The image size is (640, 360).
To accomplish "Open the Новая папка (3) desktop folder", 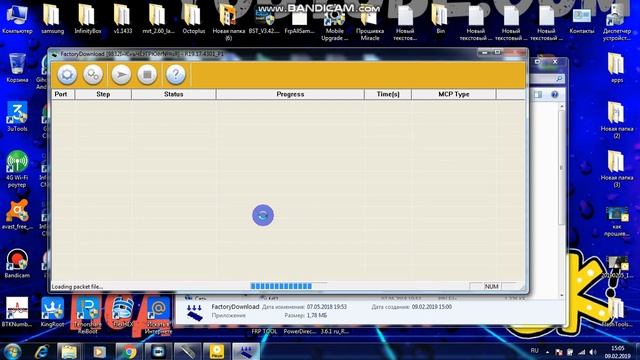I will 617,169.
